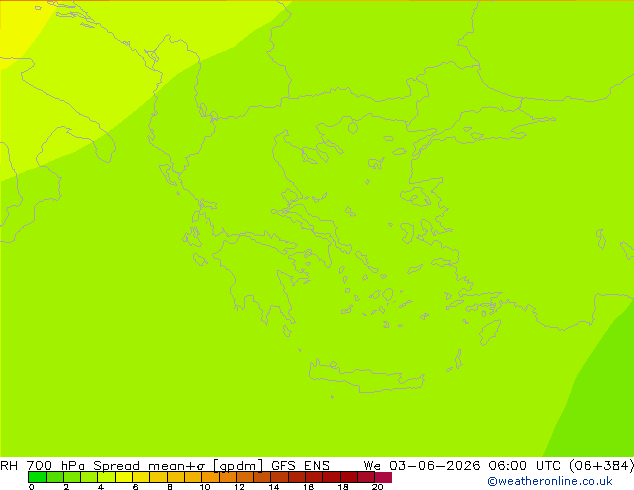Click the "[gpdm]" unit label
The height and width of the screenshot is (490, 634).
click(x=238, y=466)
